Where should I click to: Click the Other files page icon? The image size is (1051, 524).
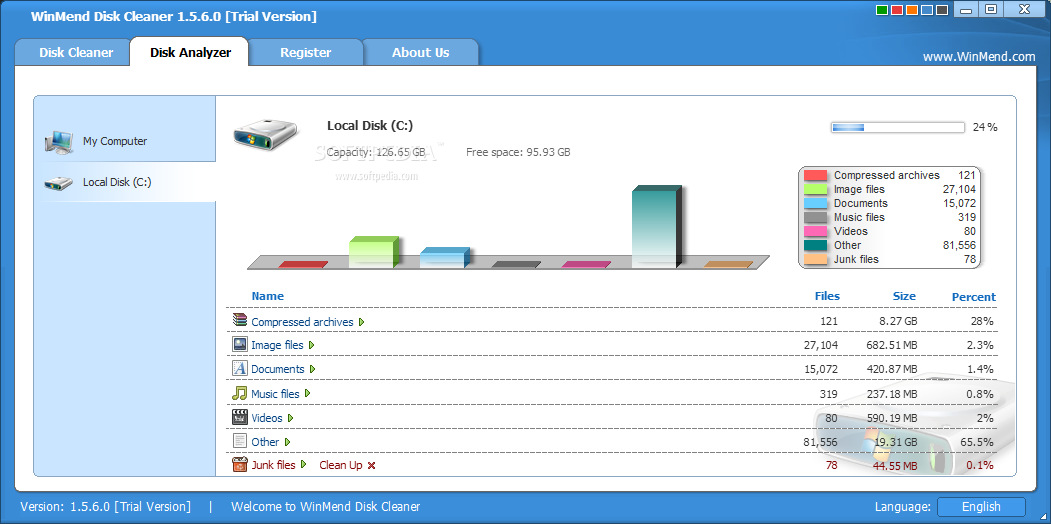[x=240, y=441]
